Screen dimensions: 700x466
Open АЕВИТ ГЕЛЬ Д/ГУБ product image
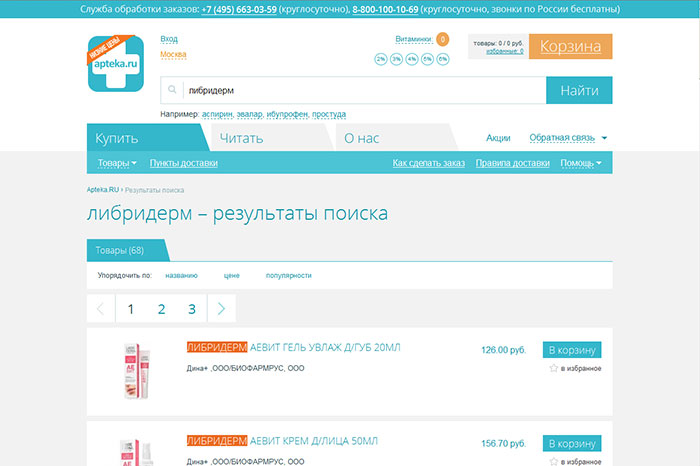pyautogui.click(x=137, y=370)
